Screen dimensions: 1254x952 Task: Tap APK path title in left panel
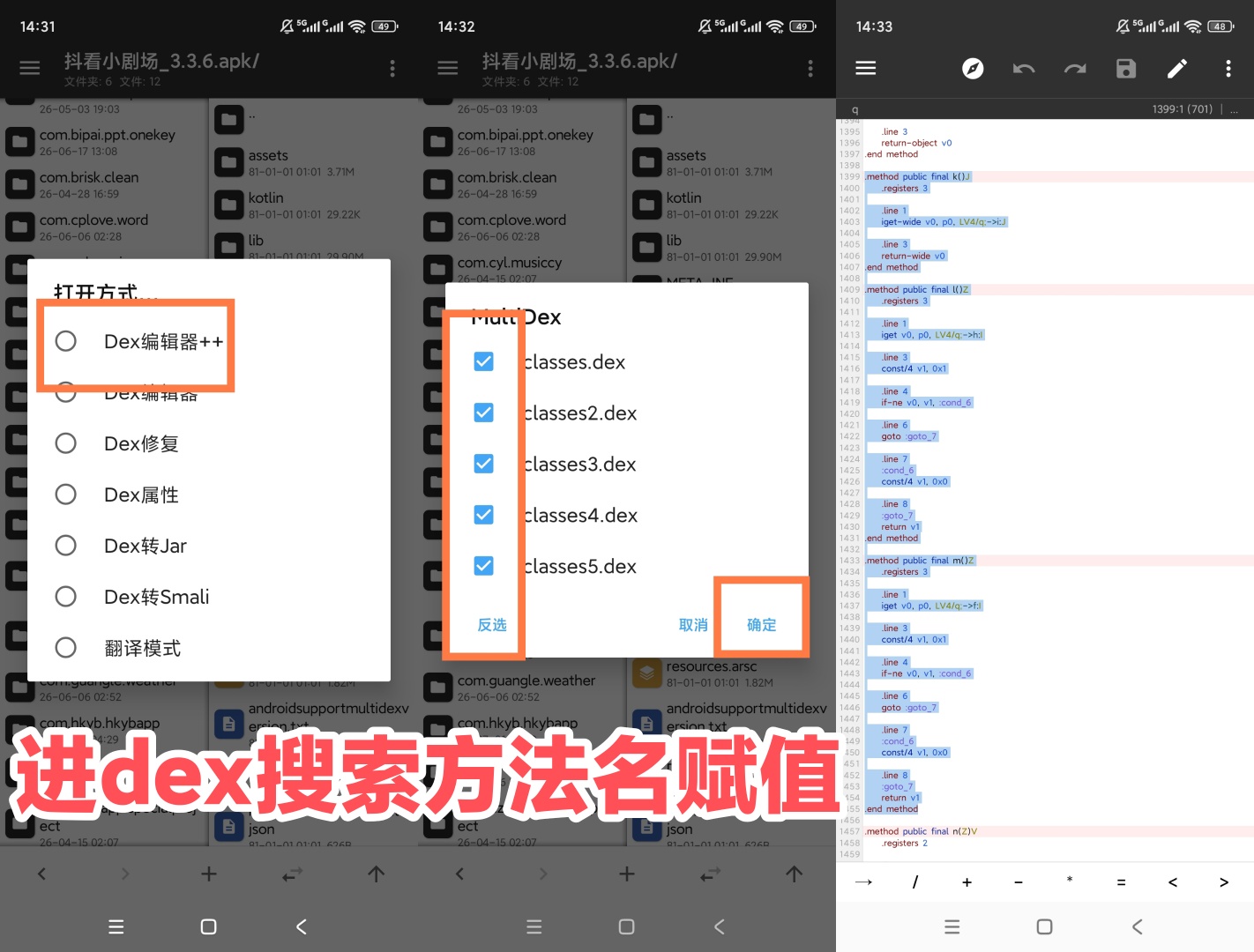click(x=161, y=61)
